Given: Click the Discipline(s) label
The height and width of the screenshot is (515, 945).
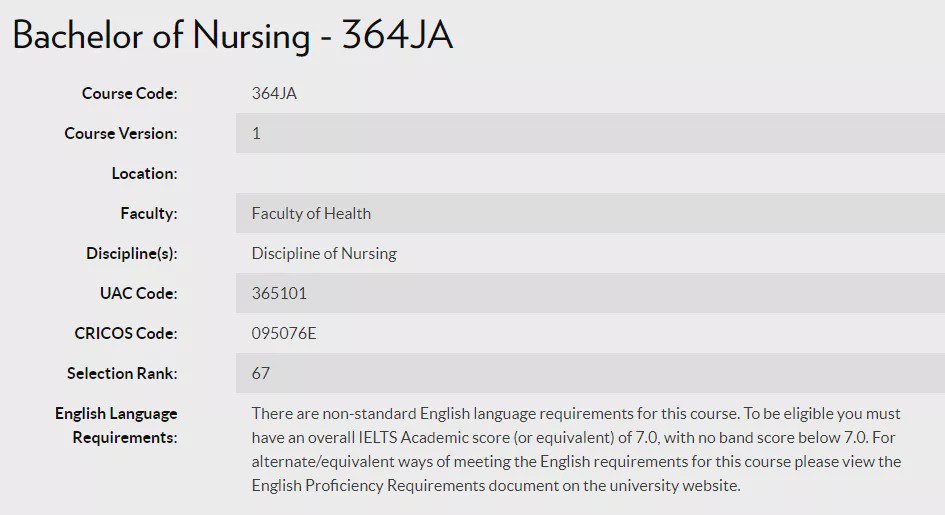Looking at the screenshot, I should 131,253.
